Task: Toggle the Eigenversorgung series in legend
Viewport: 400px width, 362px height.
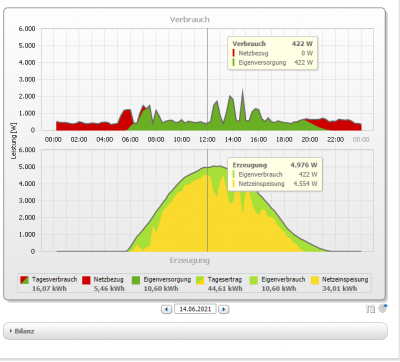Action: [162, 284]
